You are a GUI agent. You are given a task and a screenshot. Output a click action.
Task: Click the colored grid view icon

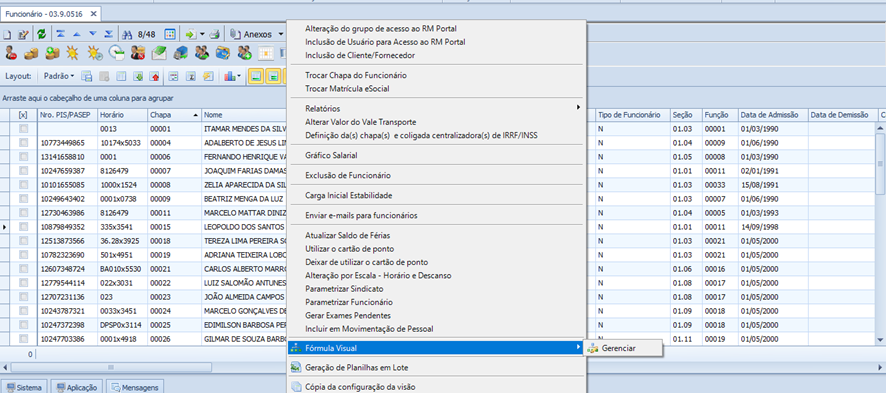(170, 34)
